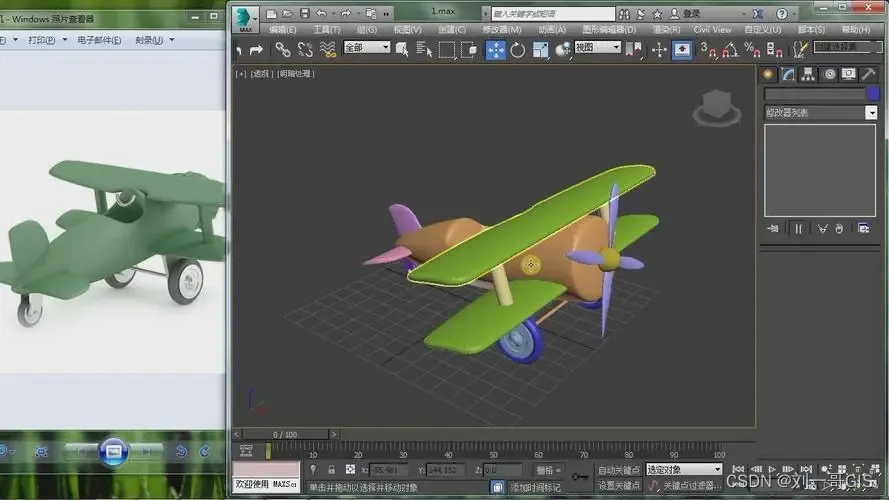Click the Set Key (设置关键点) button
889x500 pixels.
618,486
